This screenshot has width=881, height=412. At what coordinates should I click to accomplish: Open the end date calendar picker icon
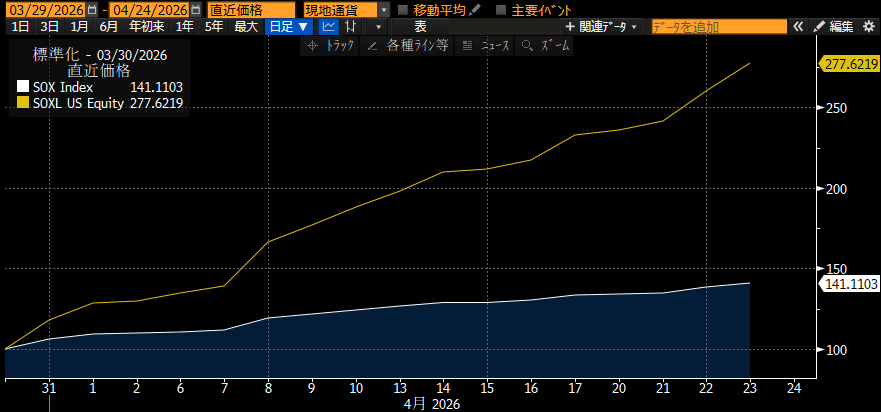(x=195, y=10)
